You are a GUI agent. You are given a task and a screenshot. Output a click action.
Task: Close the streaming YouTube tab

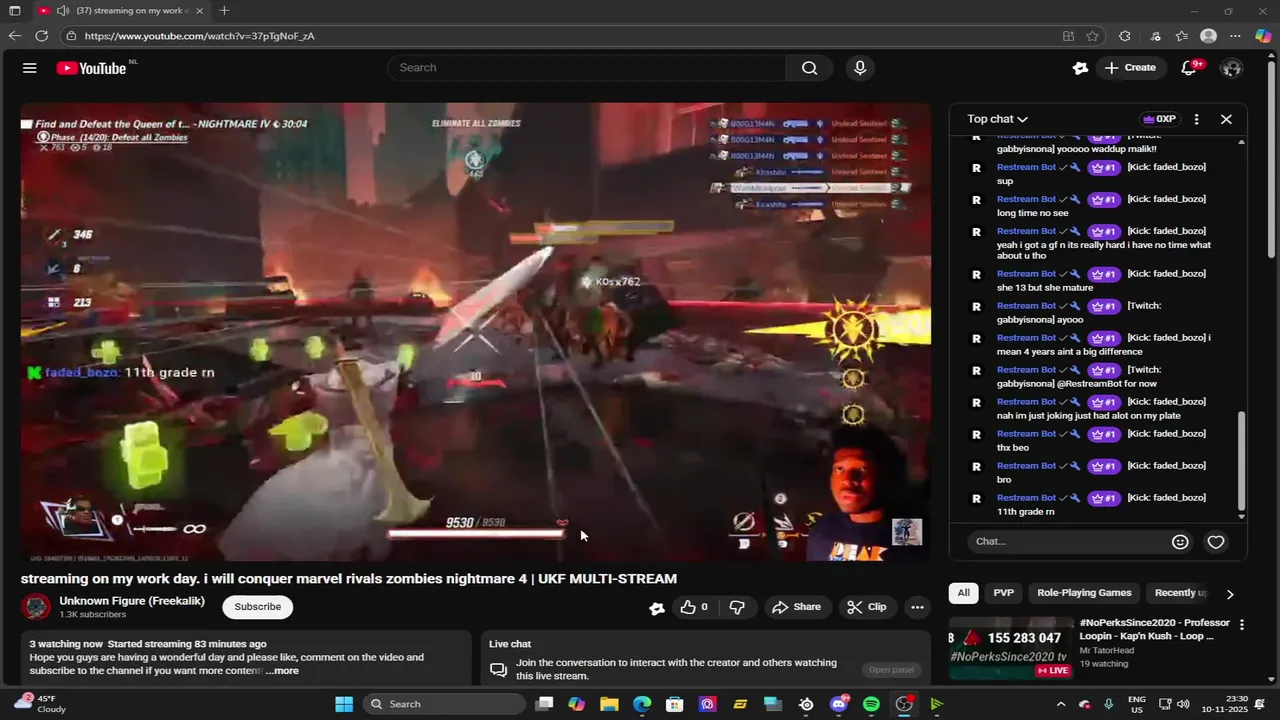(x=200, y=11)
